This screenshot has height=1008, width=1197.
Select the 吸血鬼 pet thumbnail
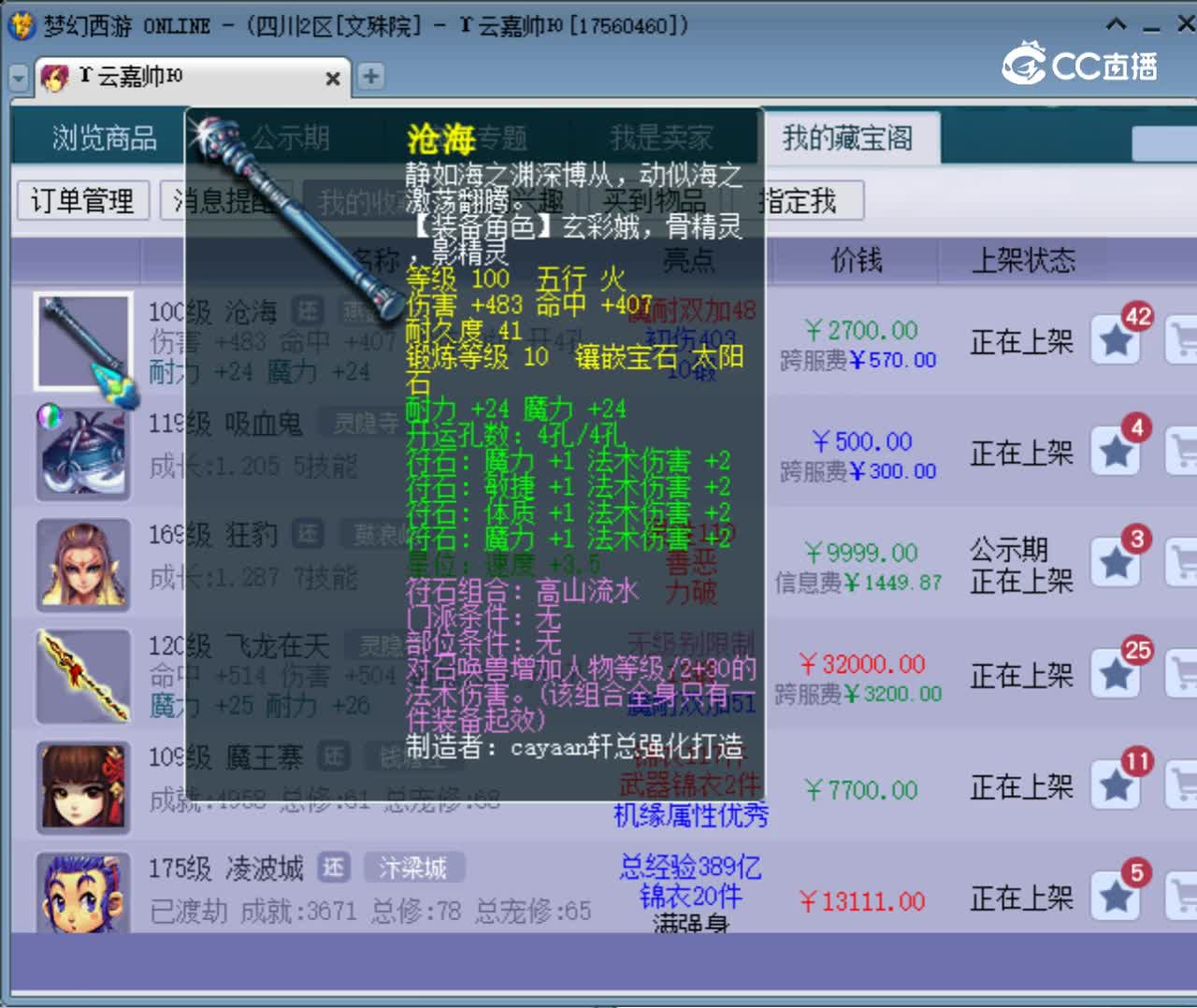tap(83, 453)
